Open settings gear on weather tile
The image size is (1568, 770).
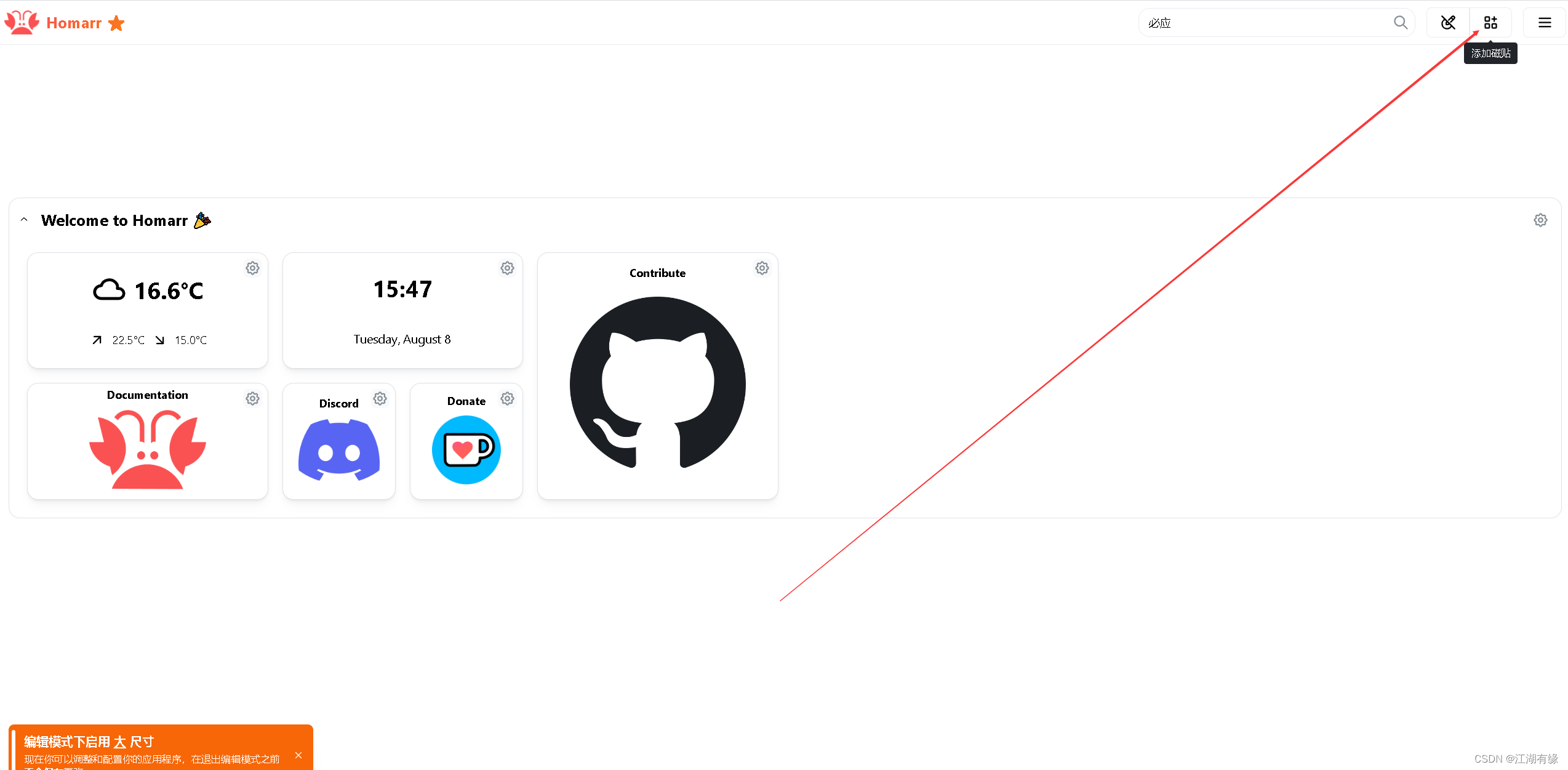[x=253, y=267]
